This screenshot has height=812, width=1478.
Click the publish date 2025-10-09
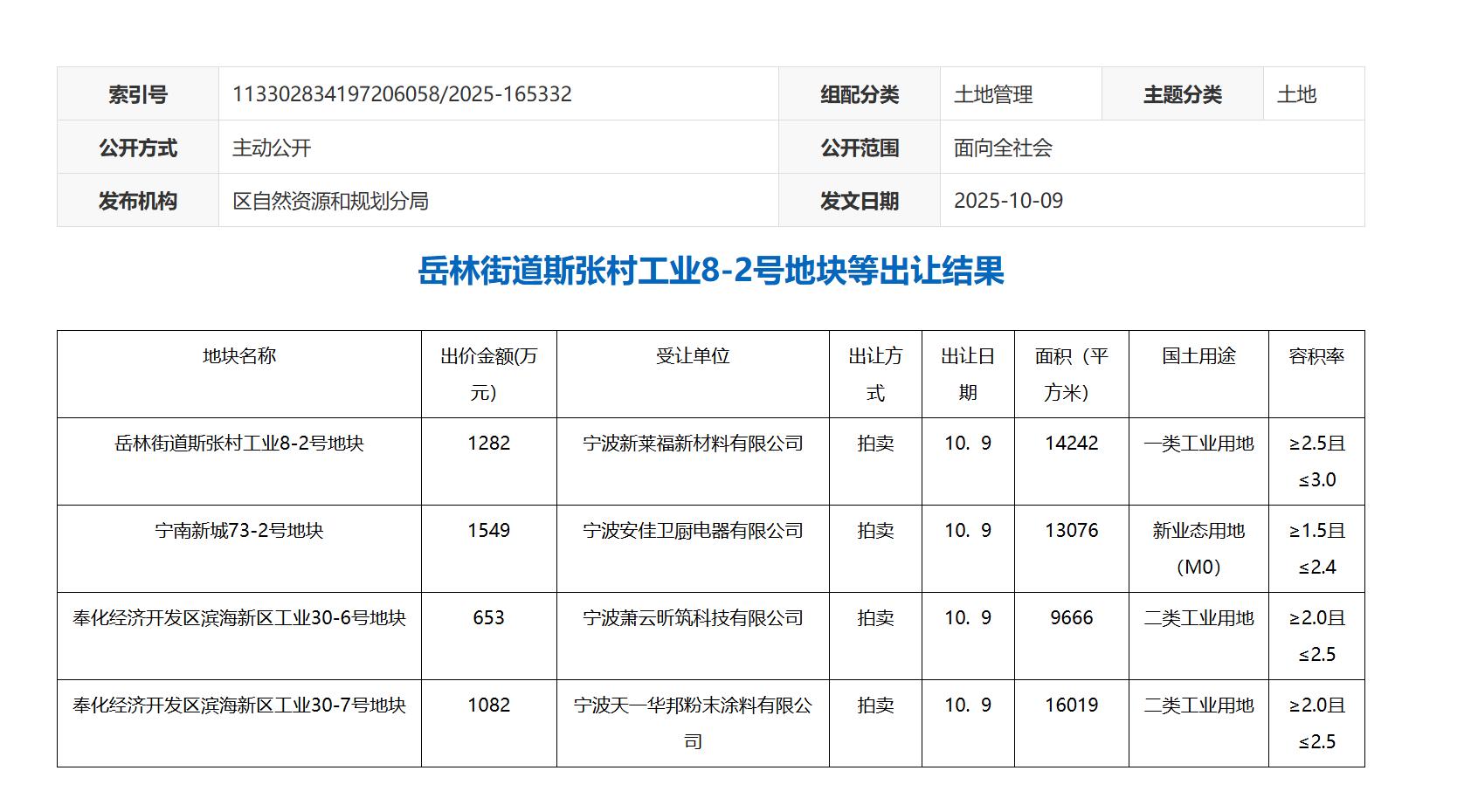[x=1008, y=201]
